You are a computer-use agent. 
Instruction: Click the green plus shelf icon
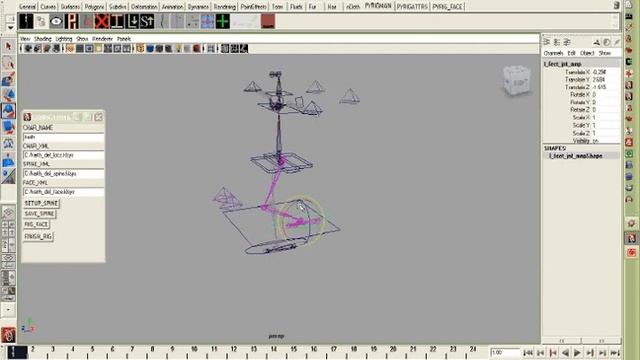coord(222,21)
